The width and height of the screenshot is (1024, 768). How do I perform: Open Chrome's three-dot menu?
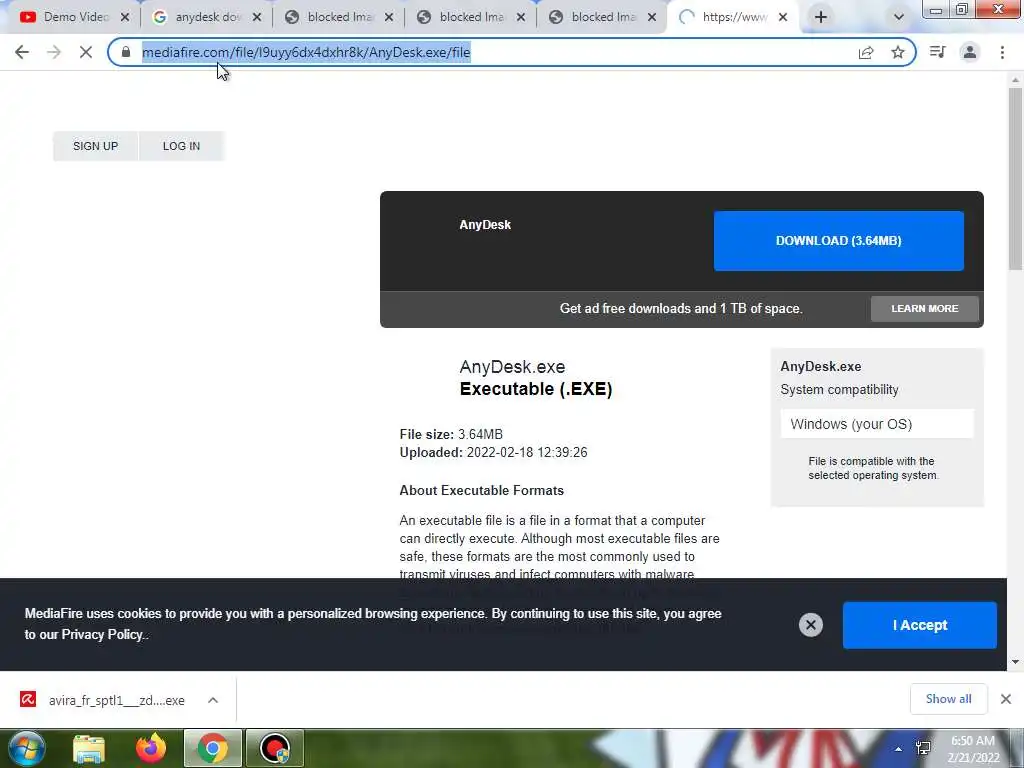click(1002, 52)
